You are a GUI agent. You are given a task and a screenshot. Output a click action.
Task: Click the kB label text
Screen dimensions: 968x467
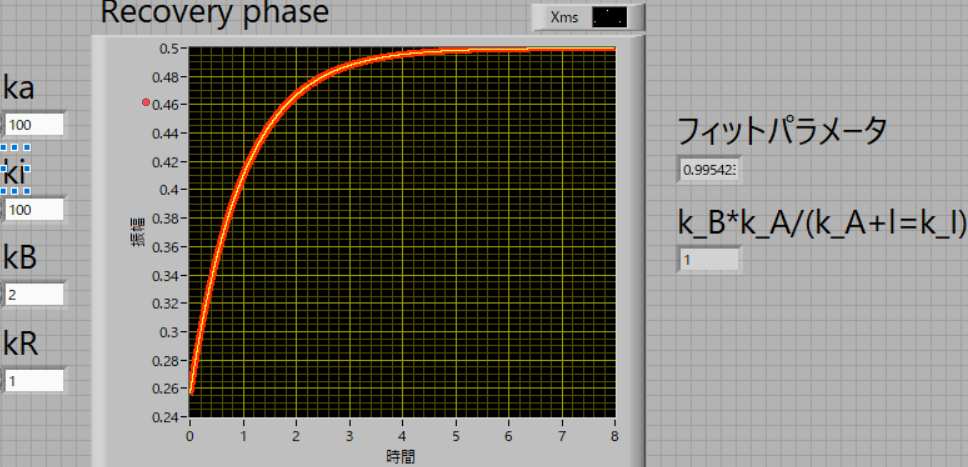click(20, 258)
